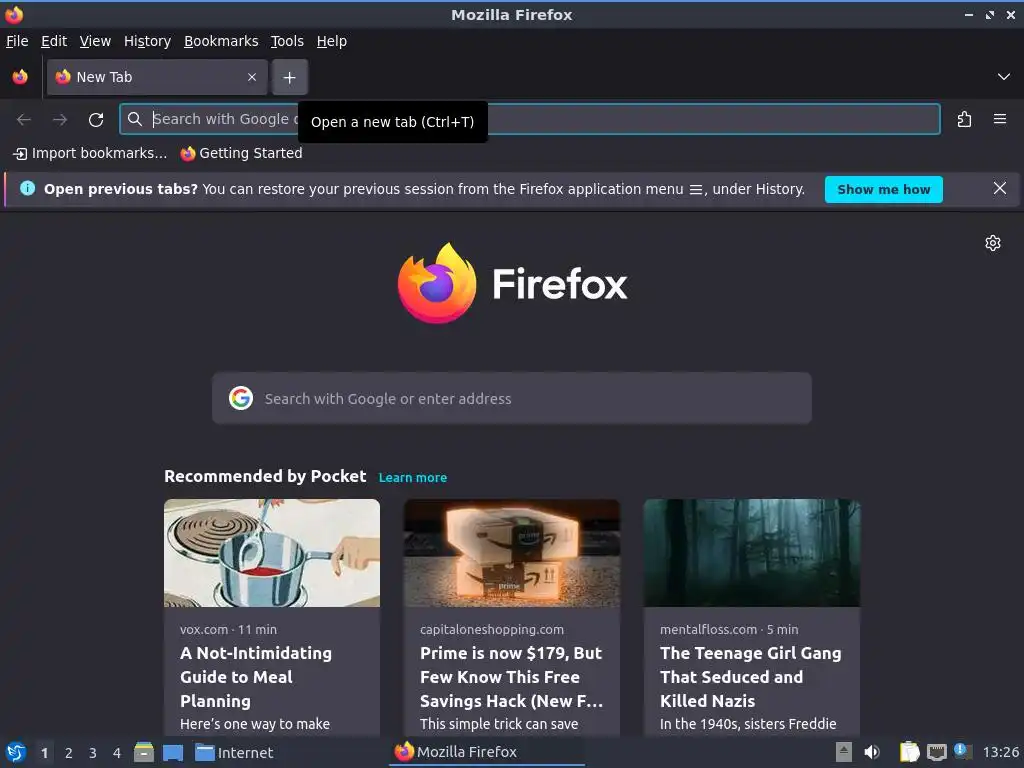The height and width of the screenshot is (768, 1024).
Task: Click the Firefox View pinned icon
Action: tap(20, 77)
